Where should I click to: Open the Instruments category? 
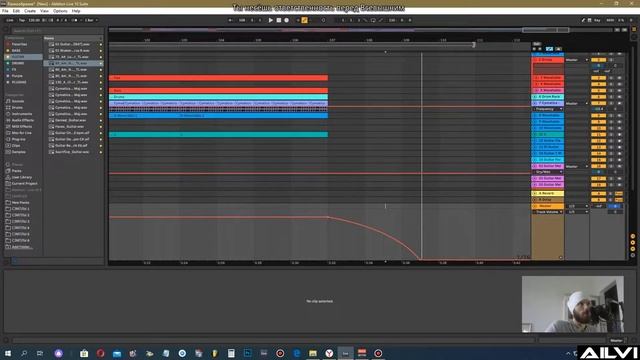[22, 114]
